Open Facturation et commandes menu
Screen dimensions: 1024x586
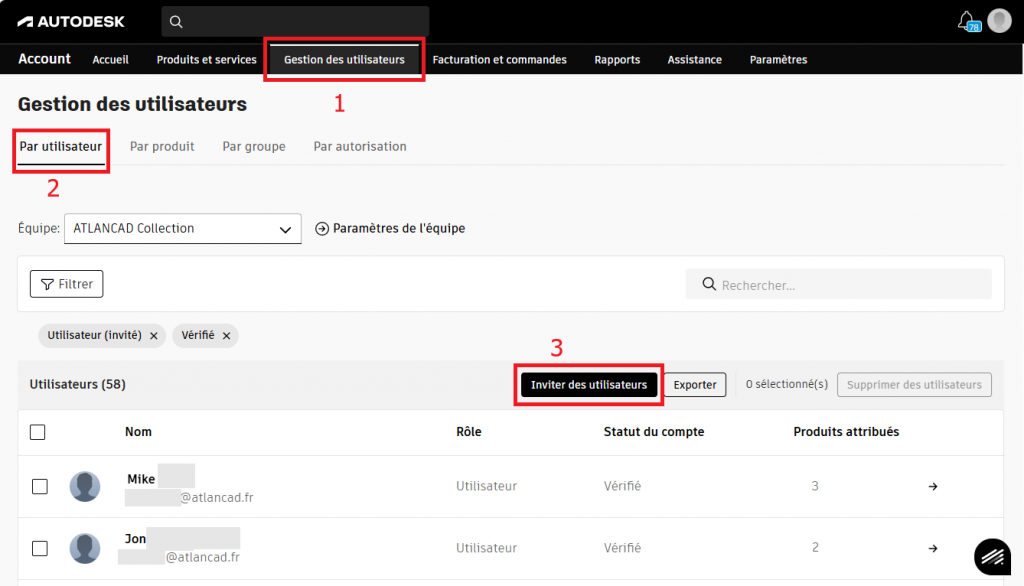pyautogui.click(x=499, y=60)
